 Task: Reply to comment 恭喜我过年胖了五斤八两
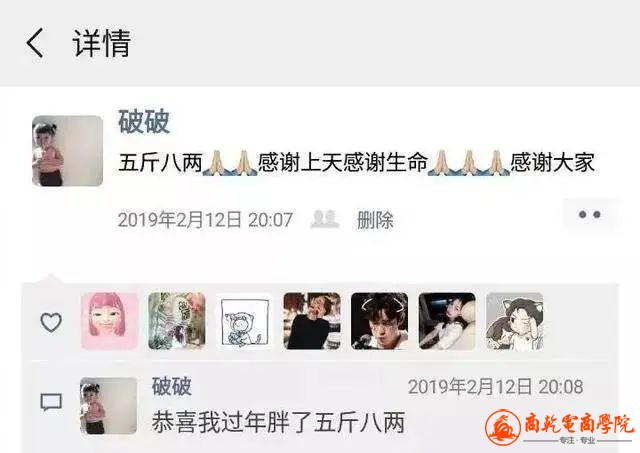coord(278,422)
